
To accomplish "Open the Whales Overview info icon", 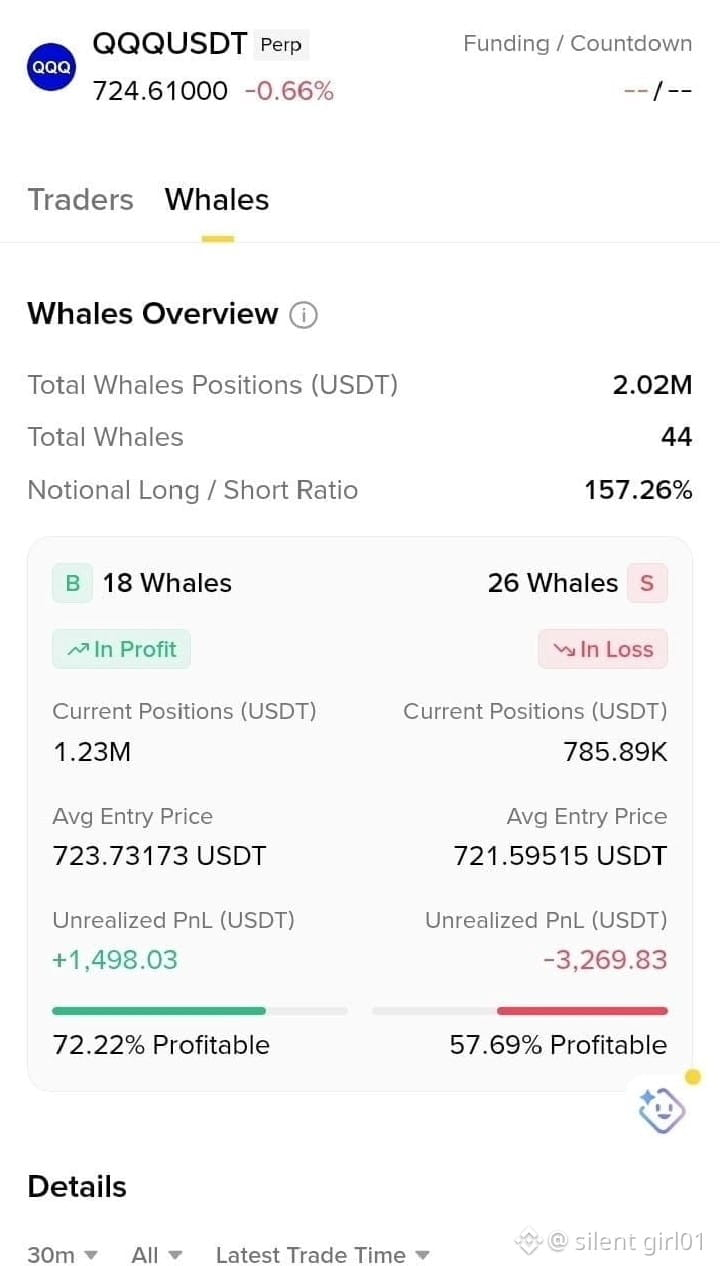I will tap(303, 315).
